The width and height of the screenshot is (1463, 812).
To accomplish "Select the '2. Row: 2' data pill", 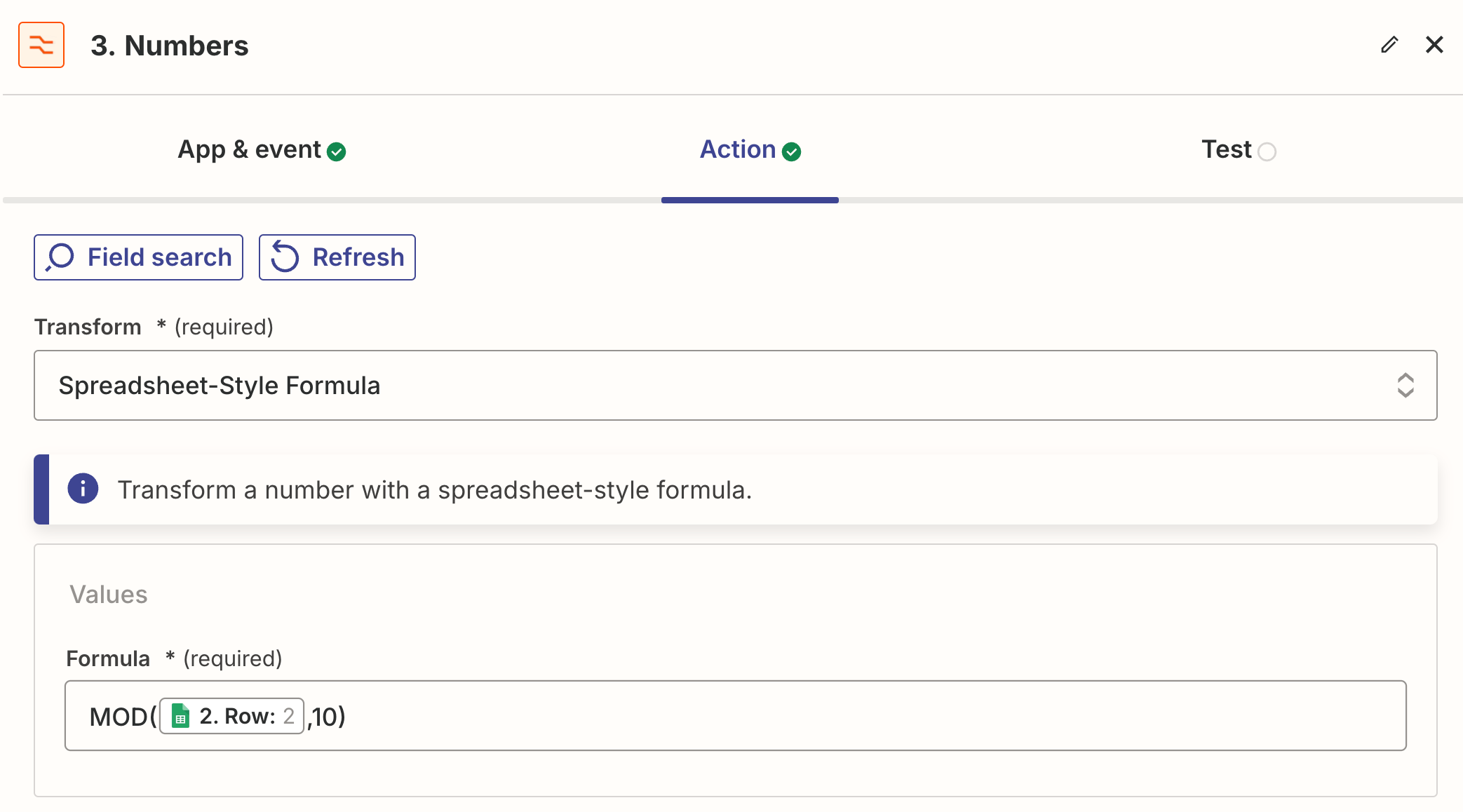I will click(x=238, y=716).
